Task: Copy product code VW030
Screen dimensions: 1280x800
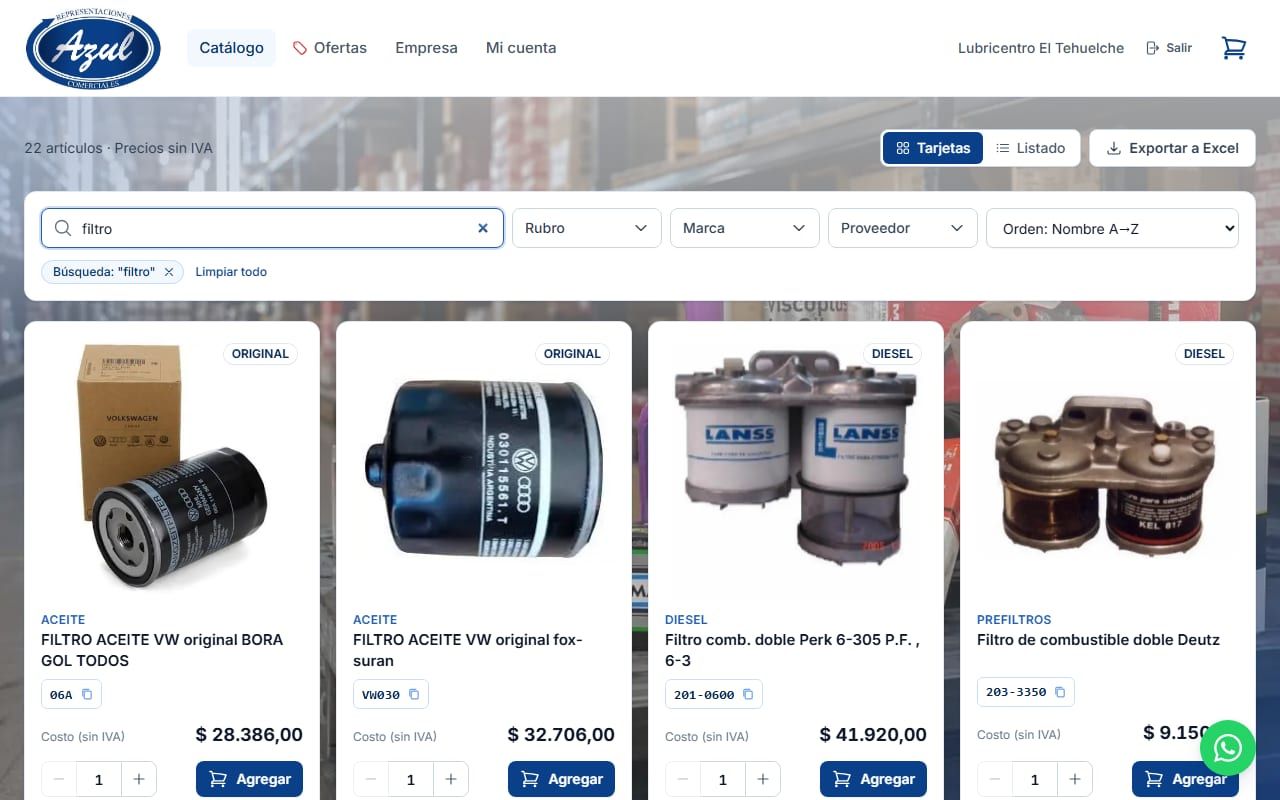Action: pos(415,694)
